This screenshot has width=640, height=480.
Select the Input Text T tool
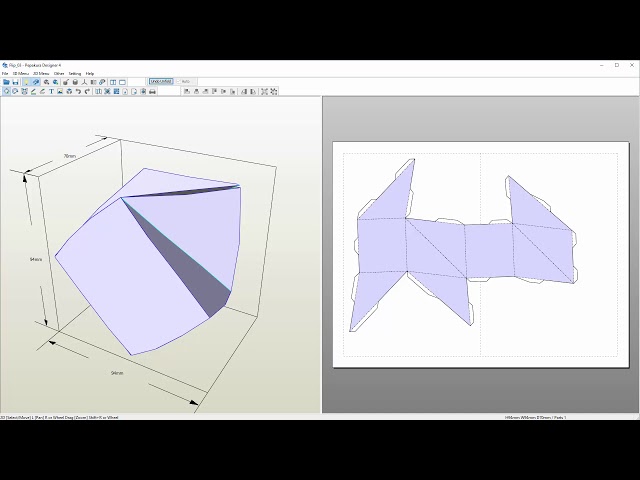(x=51, y=91)
